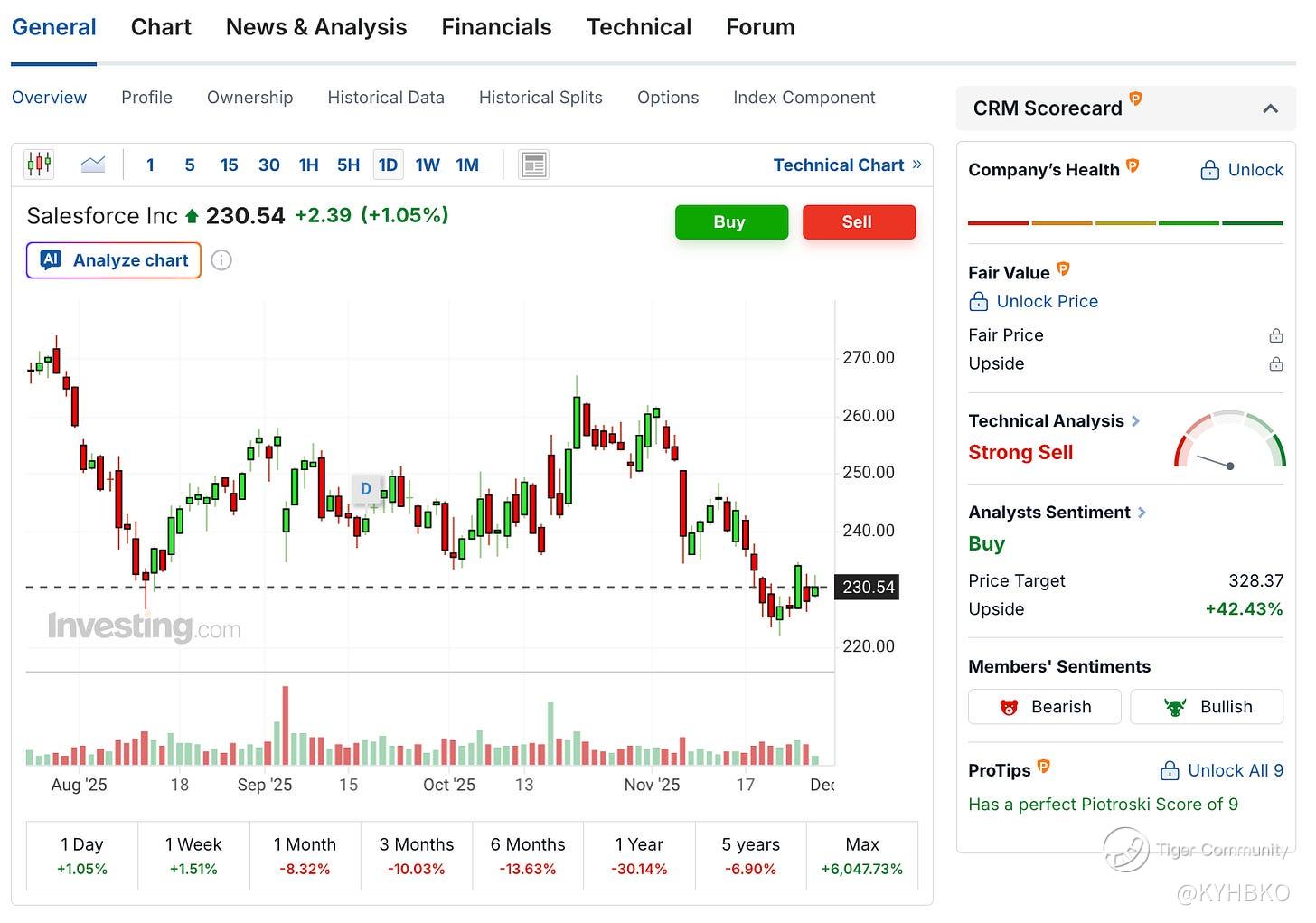This screenshot has height=923, width=1316.
Task: Click the Company's Health rating bar
Action: pyautogui.click(x=1125, y=222)
